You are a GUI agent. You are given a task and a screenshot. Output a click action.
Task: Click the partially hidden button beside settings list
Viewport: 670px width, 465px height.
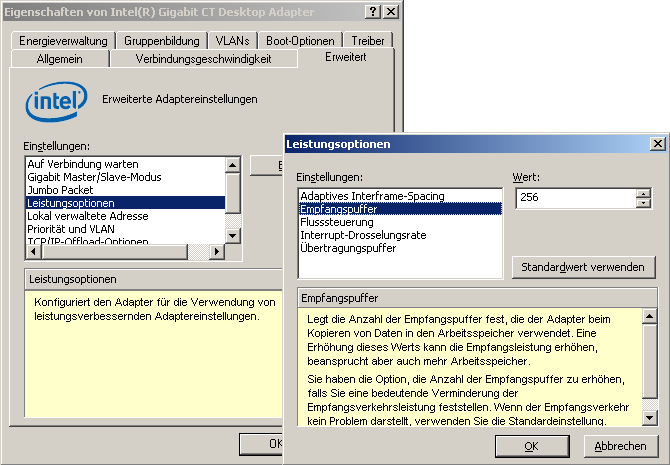[266, 165]
